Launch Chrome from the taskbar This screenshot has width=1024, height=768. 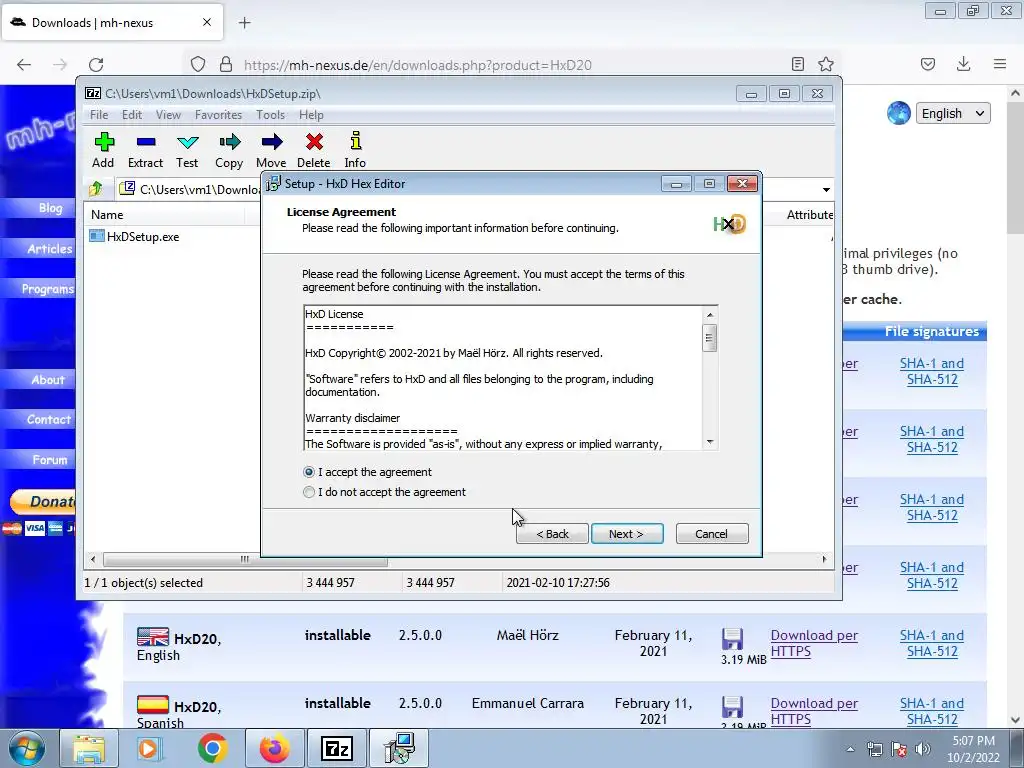(x=212, y=748)
